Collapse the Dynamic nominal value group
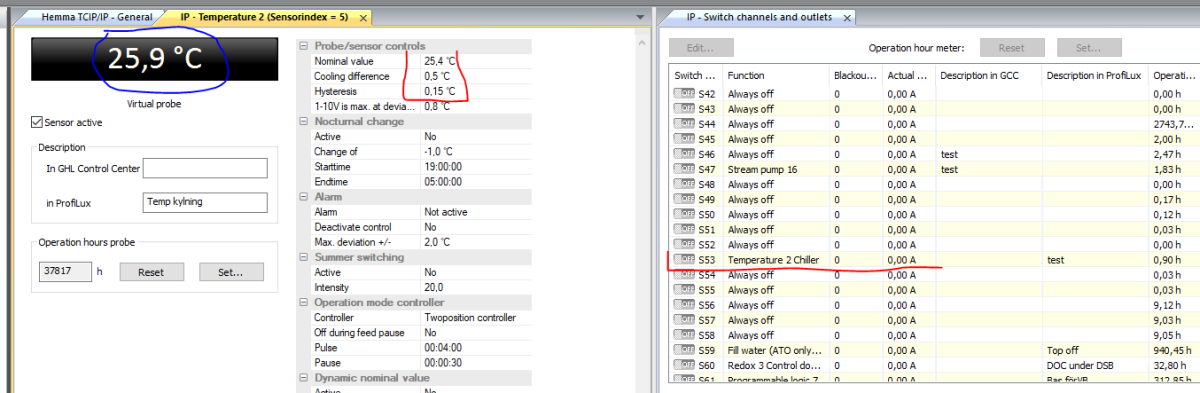Screen dimensions: 1200x393 click(x=305, y=378)
